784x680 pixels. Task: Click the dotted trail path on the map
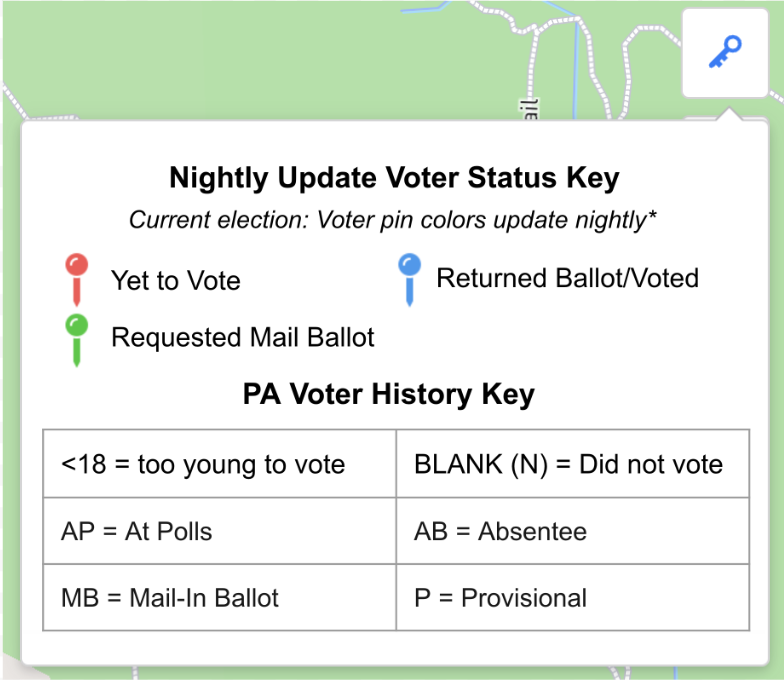[532, 65]
